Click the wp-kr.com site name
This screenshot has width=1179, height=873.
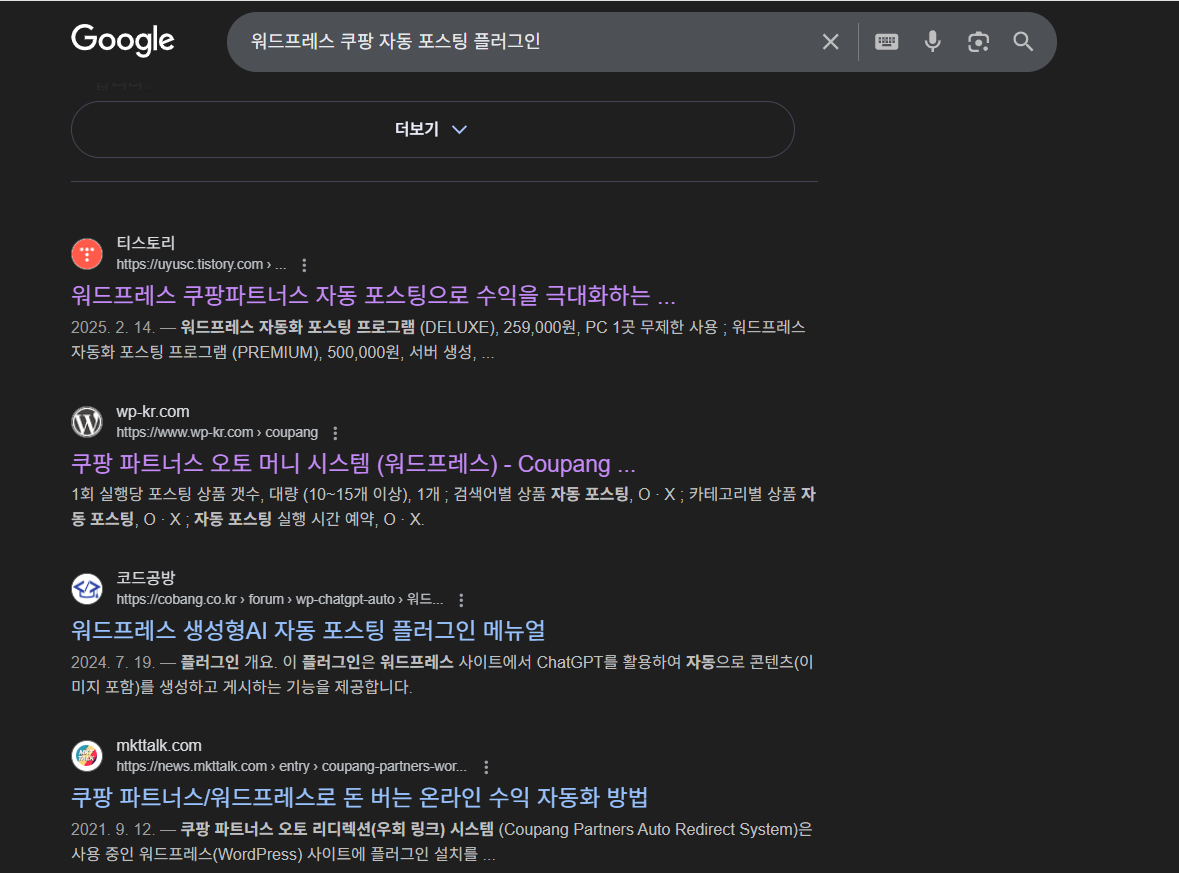pos(153,411)
